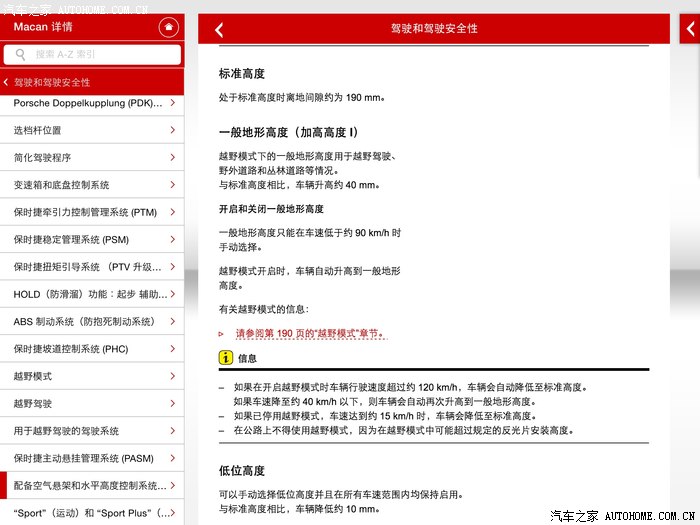Click red triangle before 请参阅第 190 页
700x525 pixels.
(222, 334)
